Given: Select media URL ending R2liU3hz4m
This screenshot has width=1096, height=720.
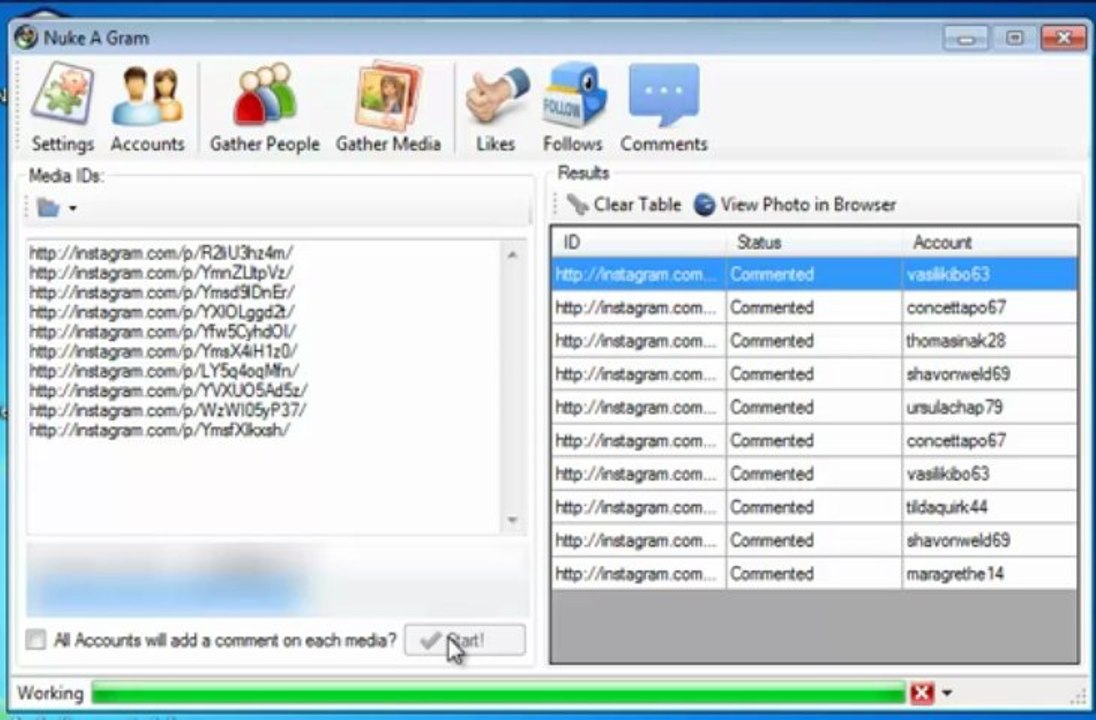Looking at the screenshot, I should (161, 252).
